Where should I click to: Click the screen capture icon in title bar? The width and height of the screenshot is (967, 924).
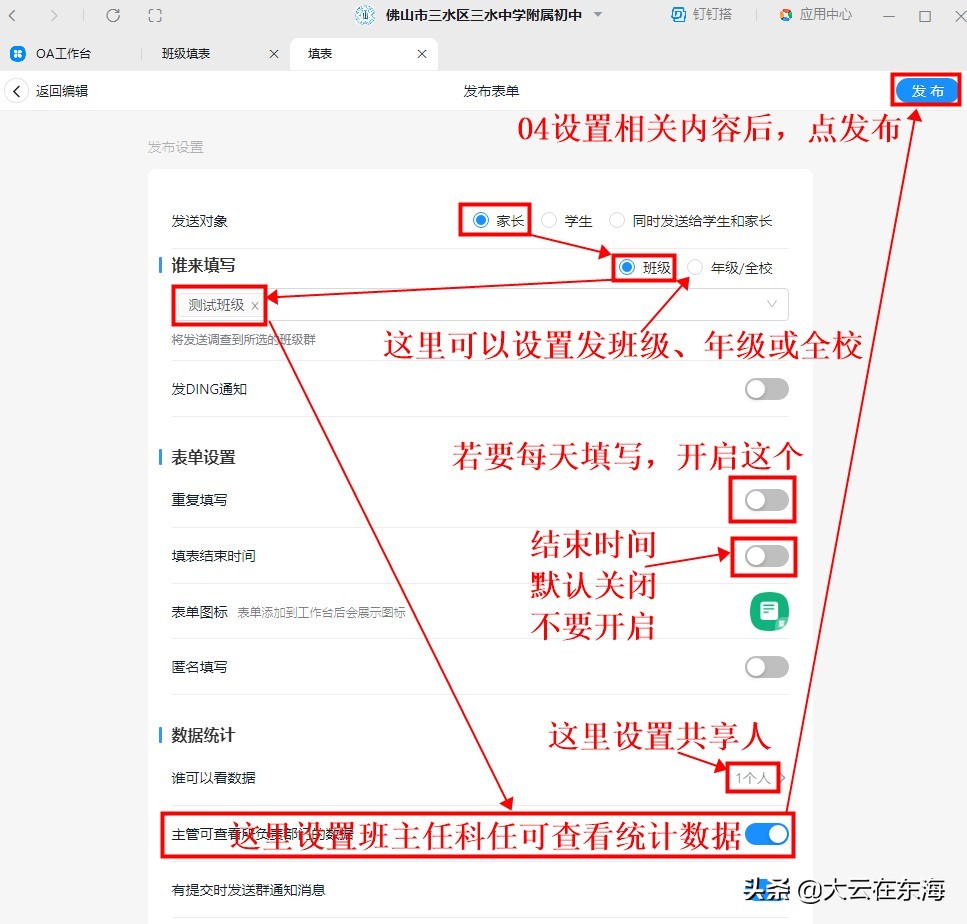click(154, 15)
